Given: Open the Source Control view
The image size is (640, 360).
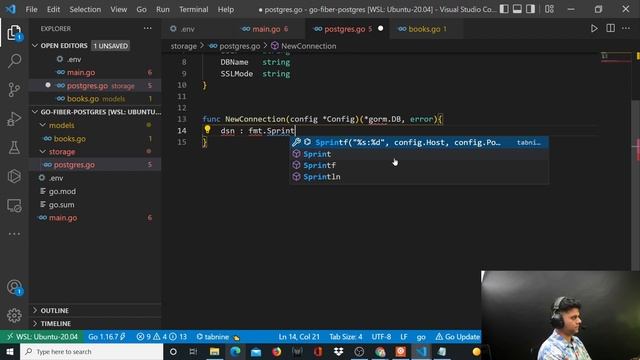Looking at the screenshot, I should click(14, 90).
